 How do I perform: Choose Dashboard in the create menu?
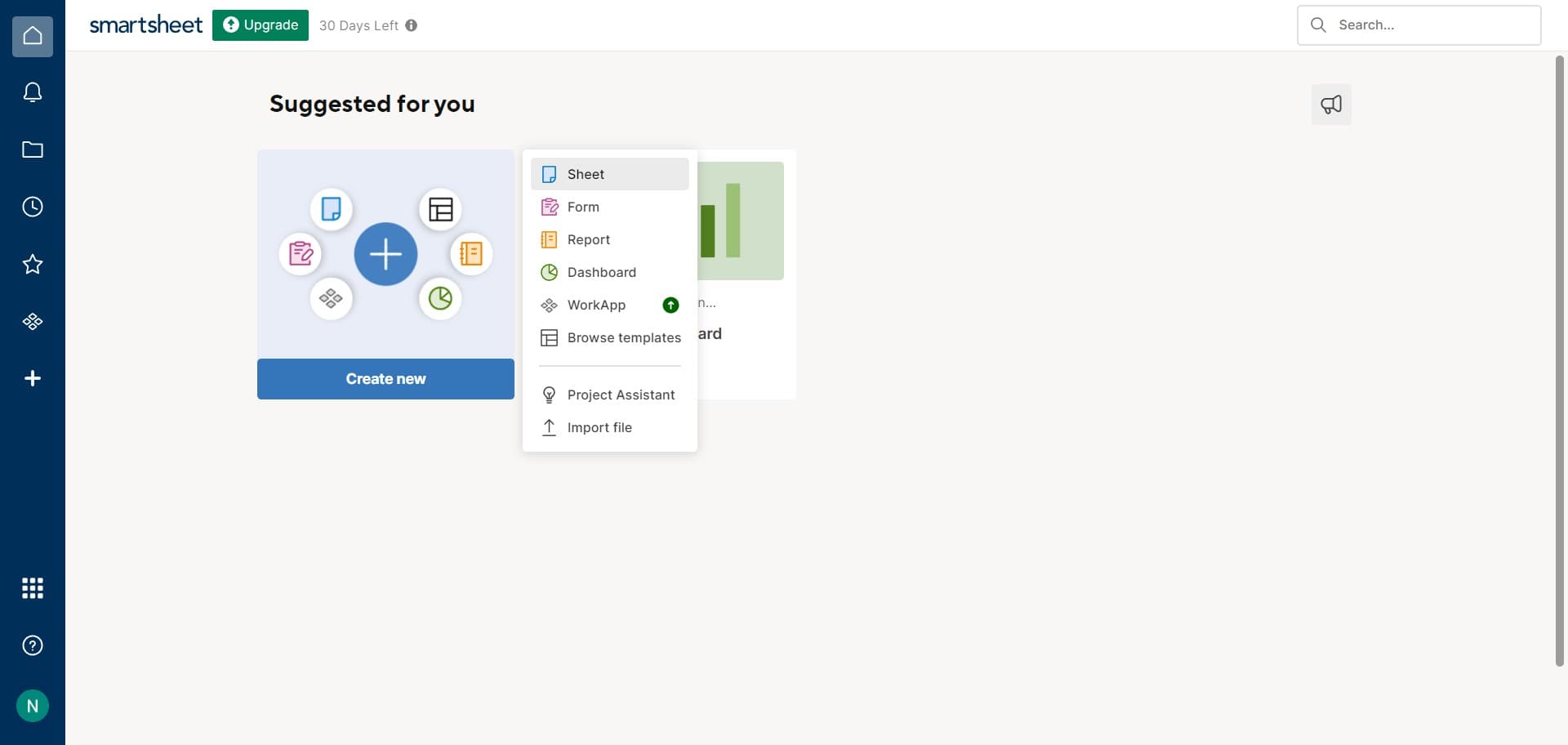[602, 272]
